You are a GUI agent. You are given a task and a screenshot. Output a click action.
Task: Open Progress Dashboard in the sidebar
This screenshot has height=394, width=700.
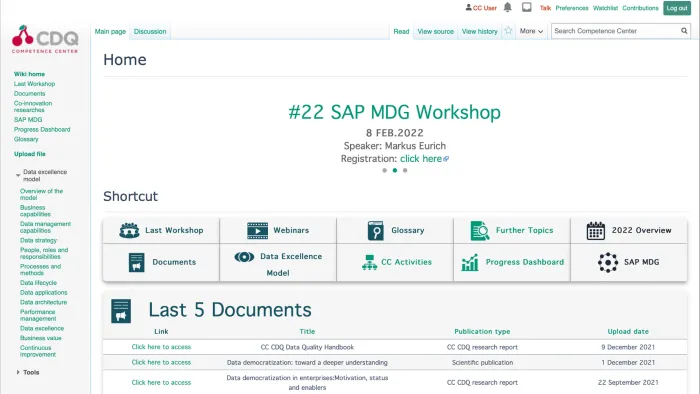(x=42, y=129)
